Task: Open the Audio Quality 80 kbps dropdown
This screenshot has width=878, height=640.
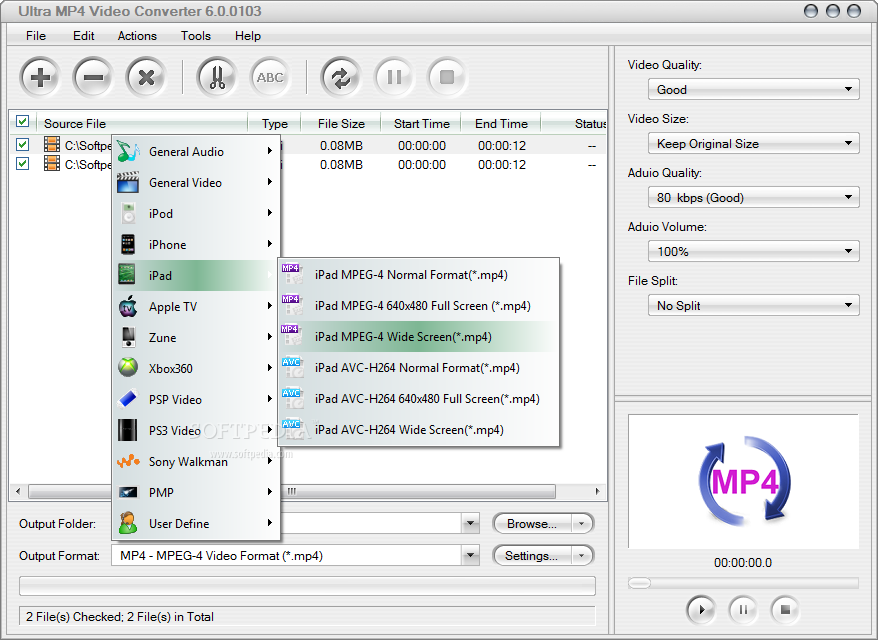Action: (x=753, y=197)
